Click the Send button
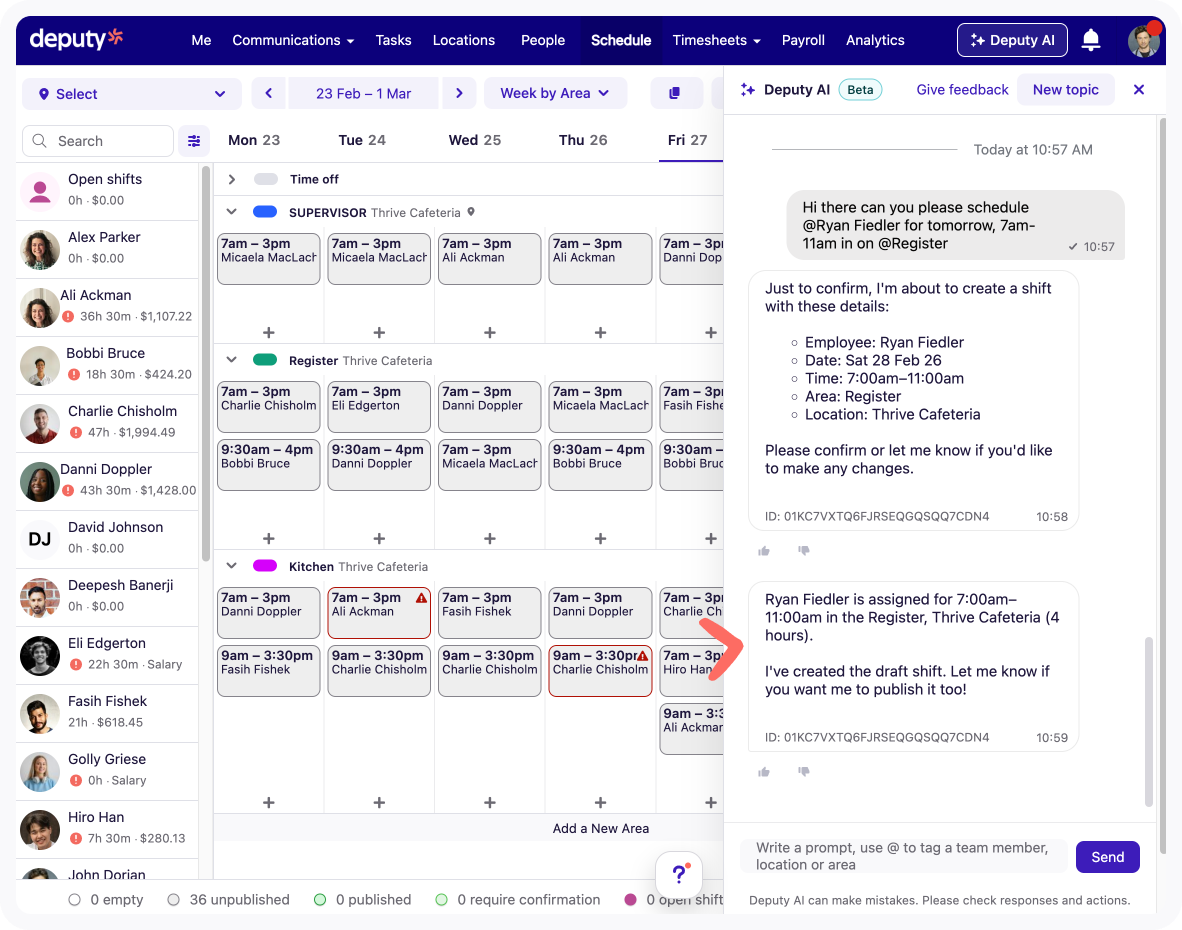 pyautogui.click(x=1107, y=857)
